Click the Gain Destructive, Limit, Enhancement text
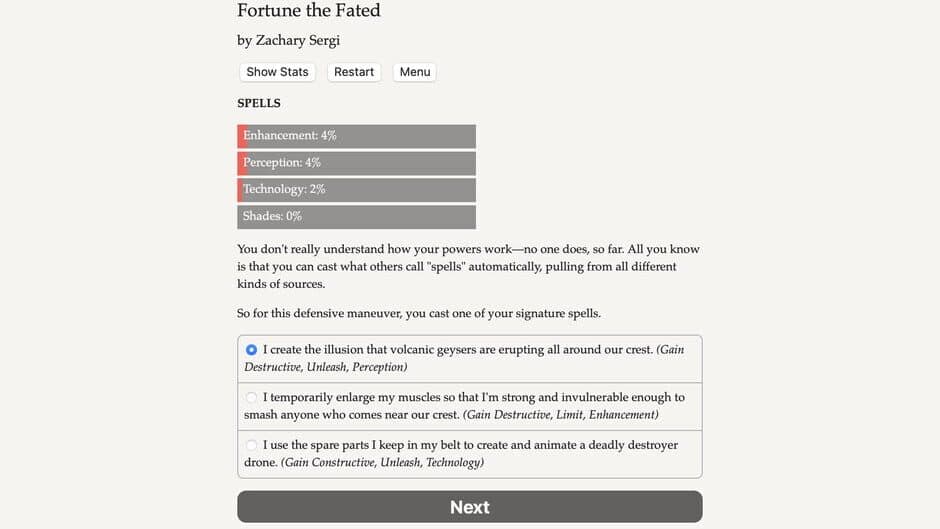The height and width of the screenshot is (529, 940). (x=560, y=414)
